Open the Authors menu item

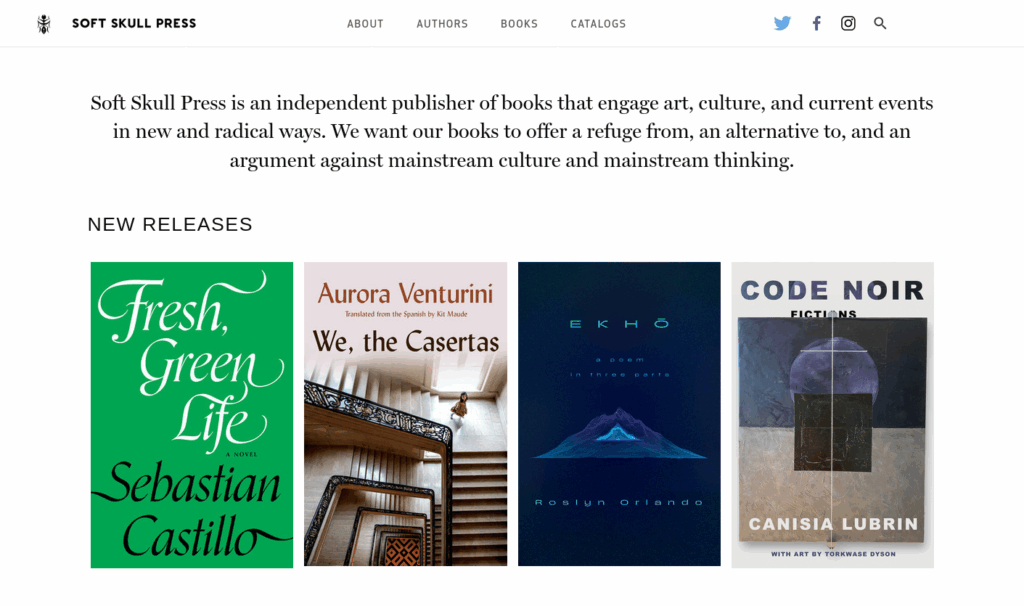[442, 24]
